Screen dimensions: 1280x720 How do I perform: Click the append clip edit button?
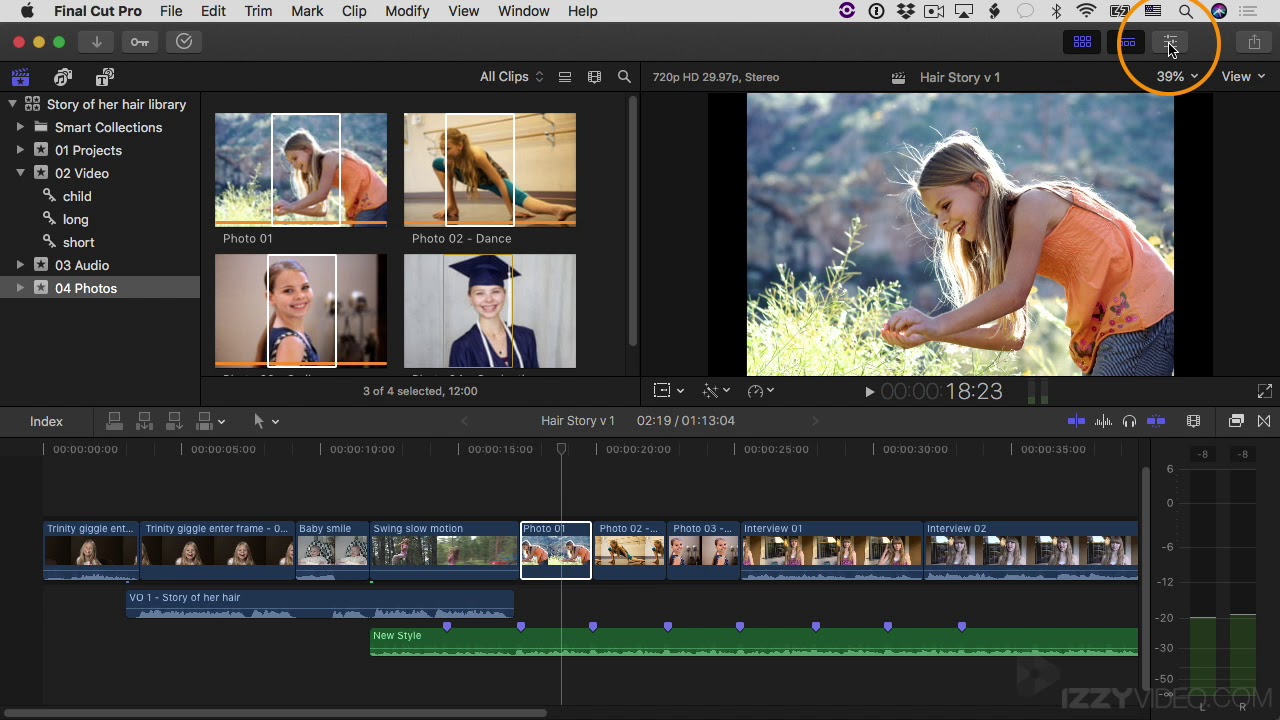click(x=174, y=421)
